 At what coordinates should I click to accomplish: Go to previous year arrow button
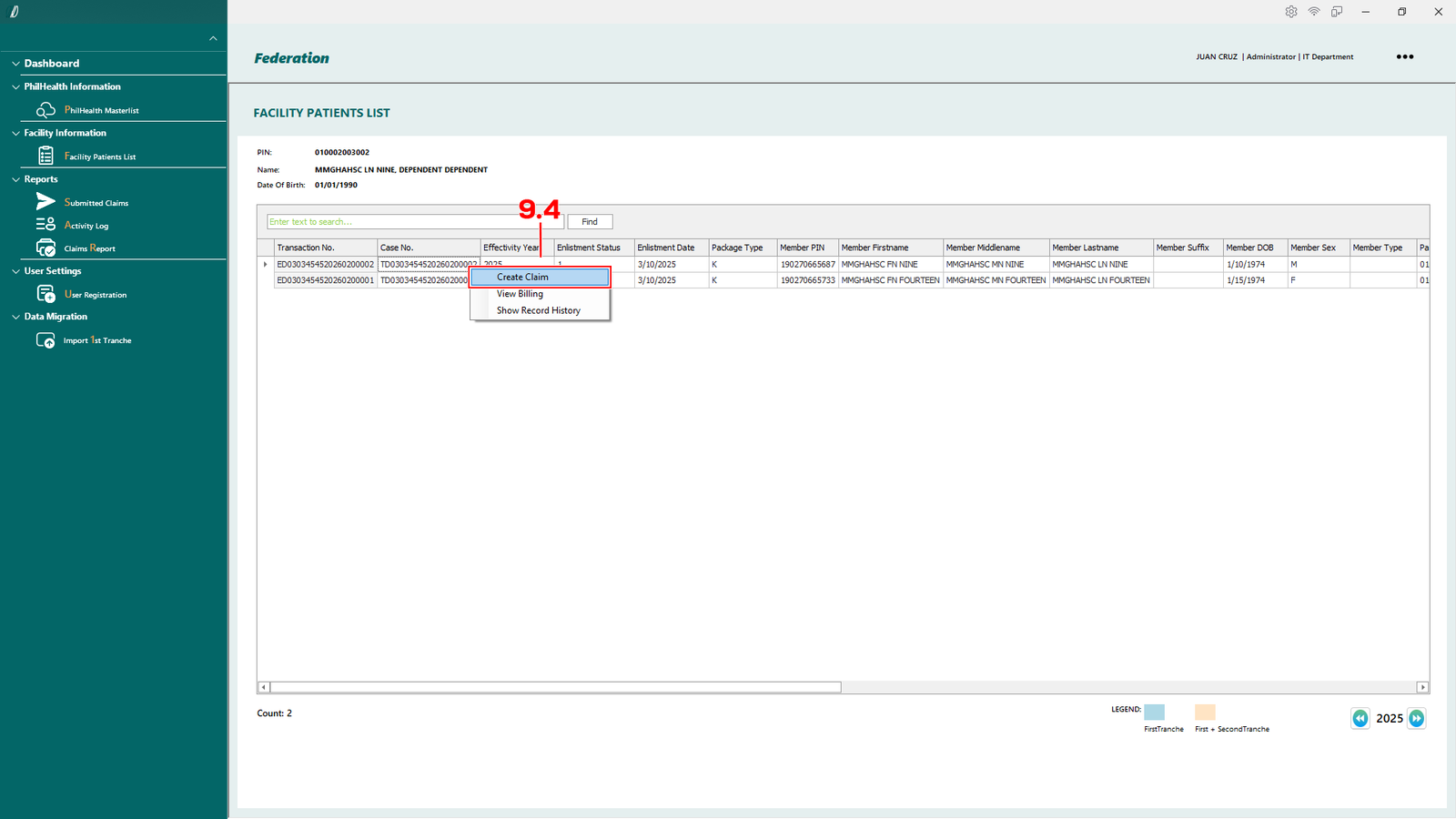click(x=1360, y=718)
